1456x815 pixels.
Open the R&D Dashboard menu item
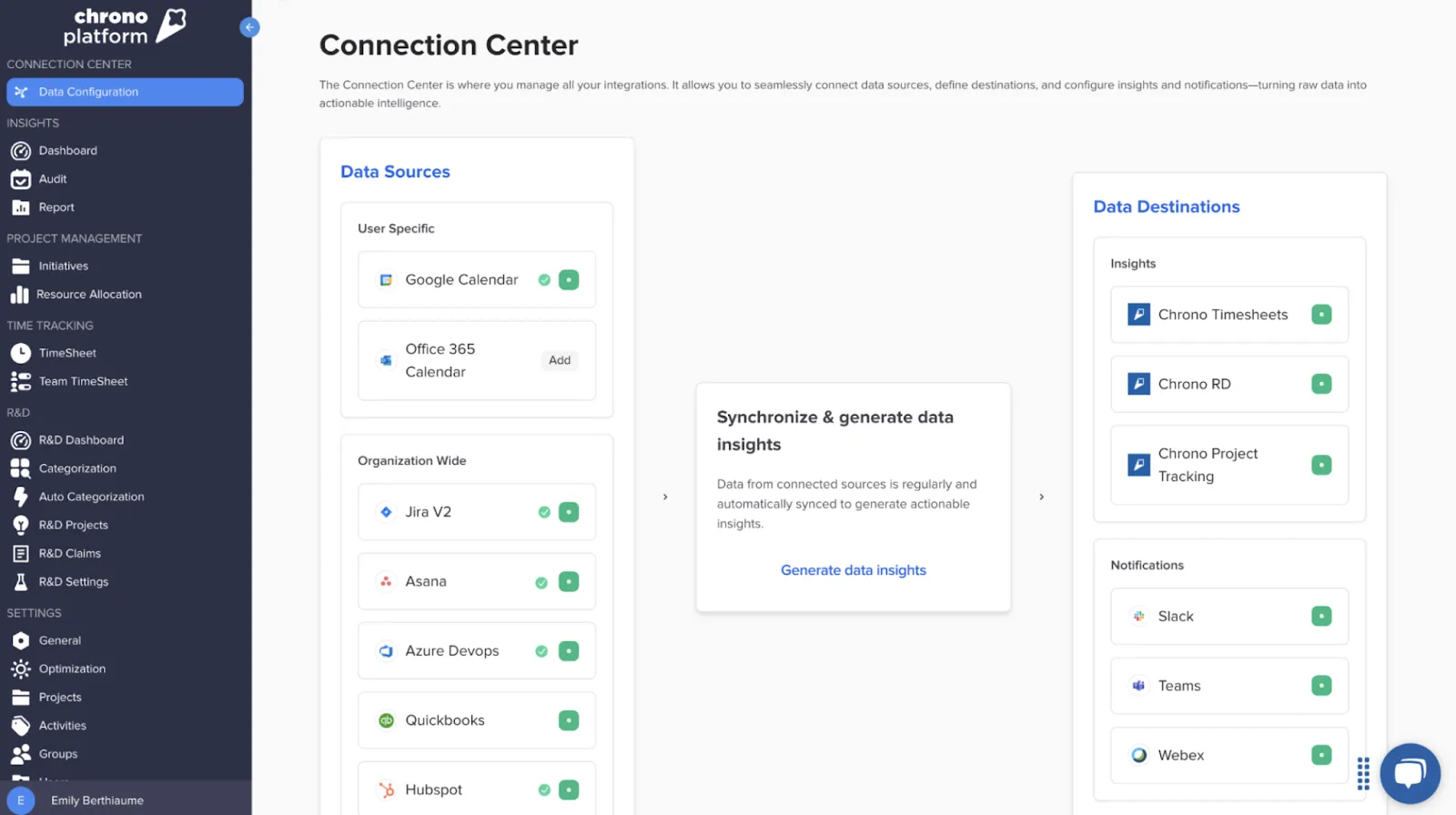point(81,440)
